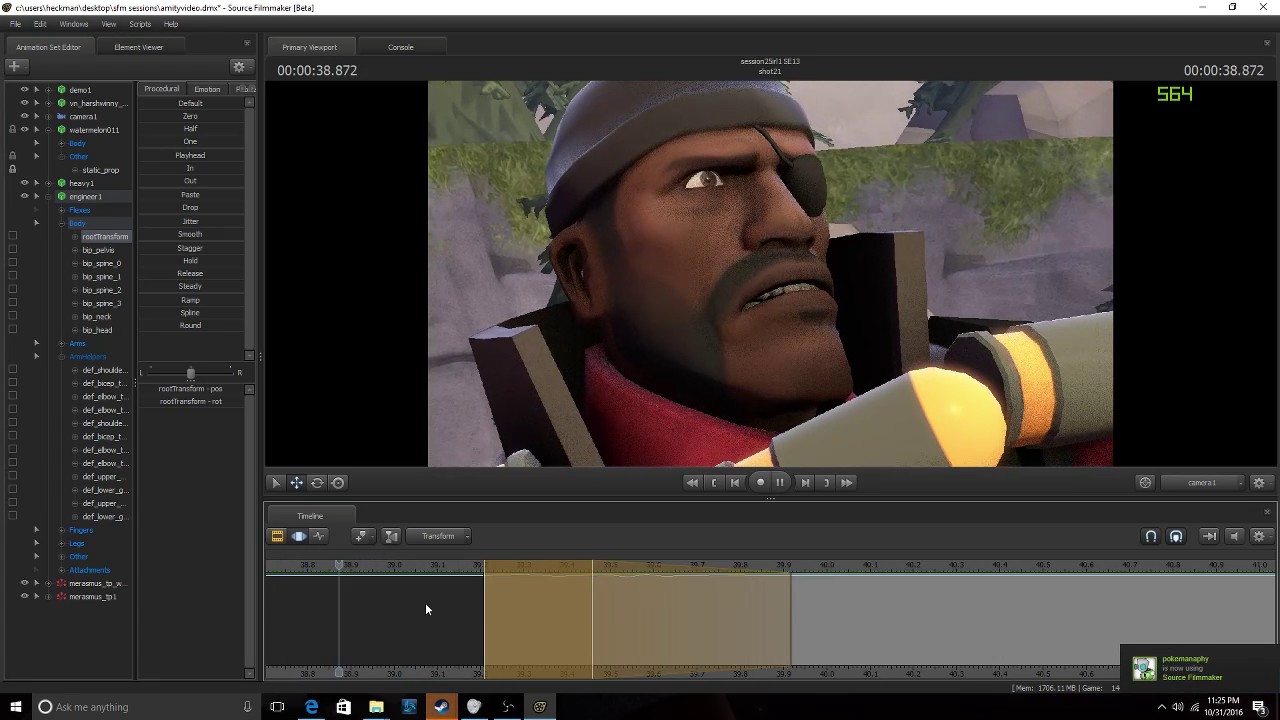Expand the Fingers control group
This screenshot has width=1280, height=720.
pos(62,530)
